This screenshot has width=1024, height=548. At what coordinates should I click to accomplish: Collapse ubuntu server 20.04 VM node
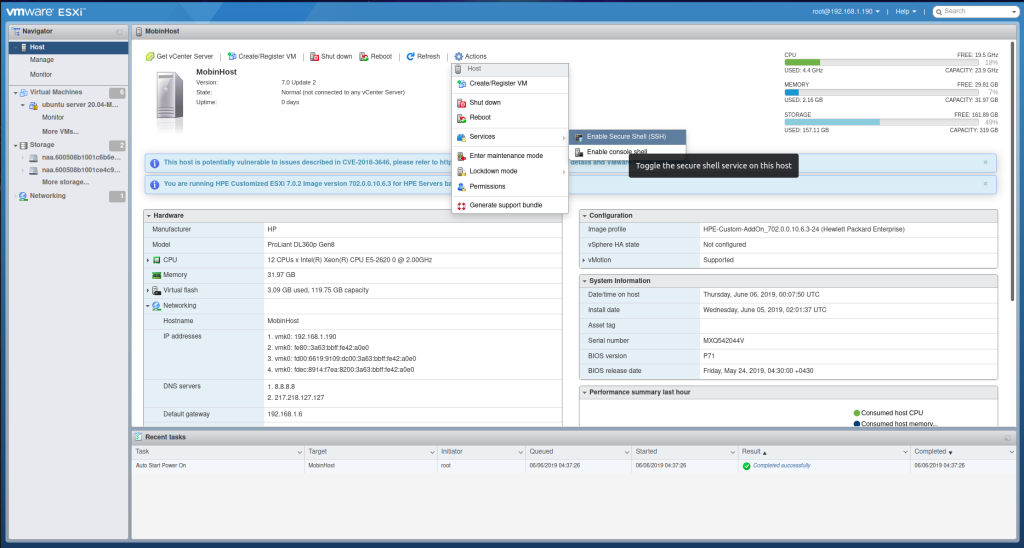23,105
